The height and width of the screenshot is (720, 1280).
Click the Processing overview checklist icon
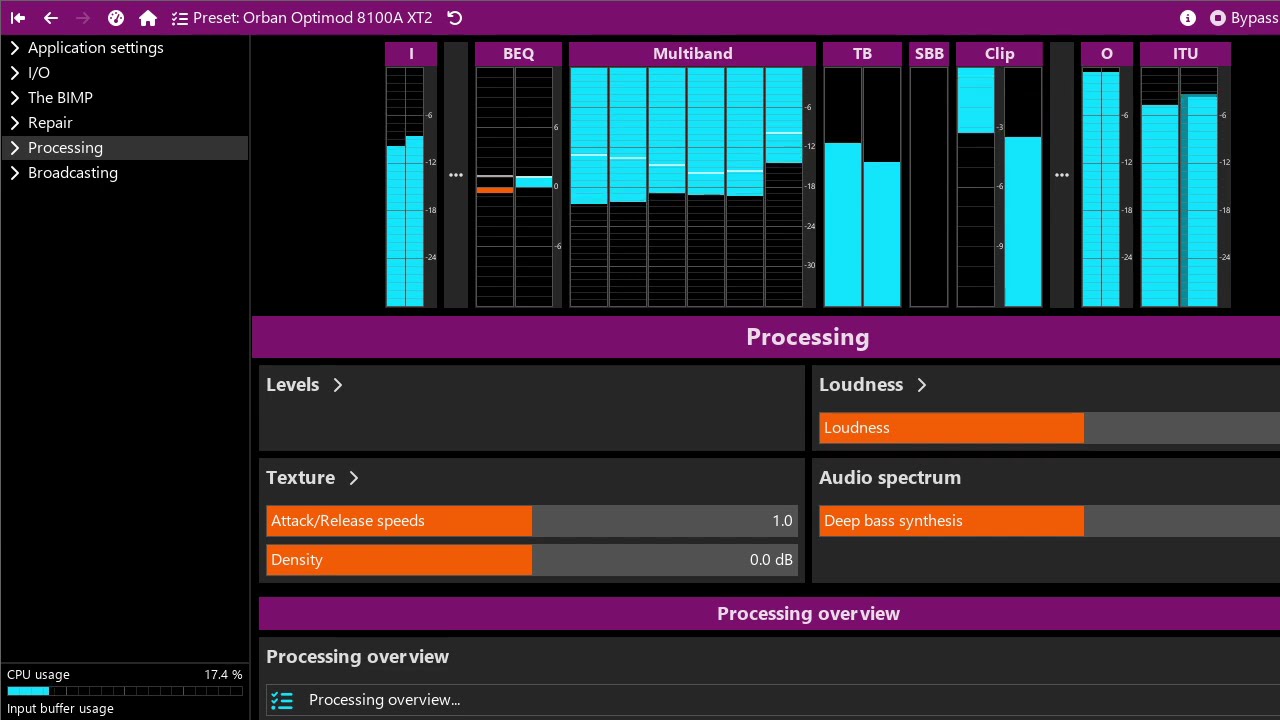(282, 700)
